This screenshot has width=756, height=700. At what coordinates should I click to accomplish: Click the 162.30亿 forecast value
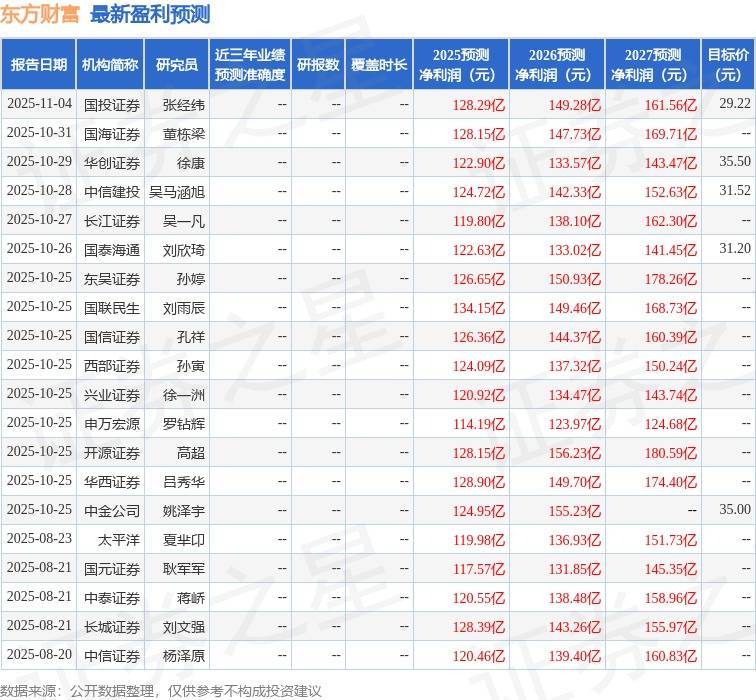[671, 221]
